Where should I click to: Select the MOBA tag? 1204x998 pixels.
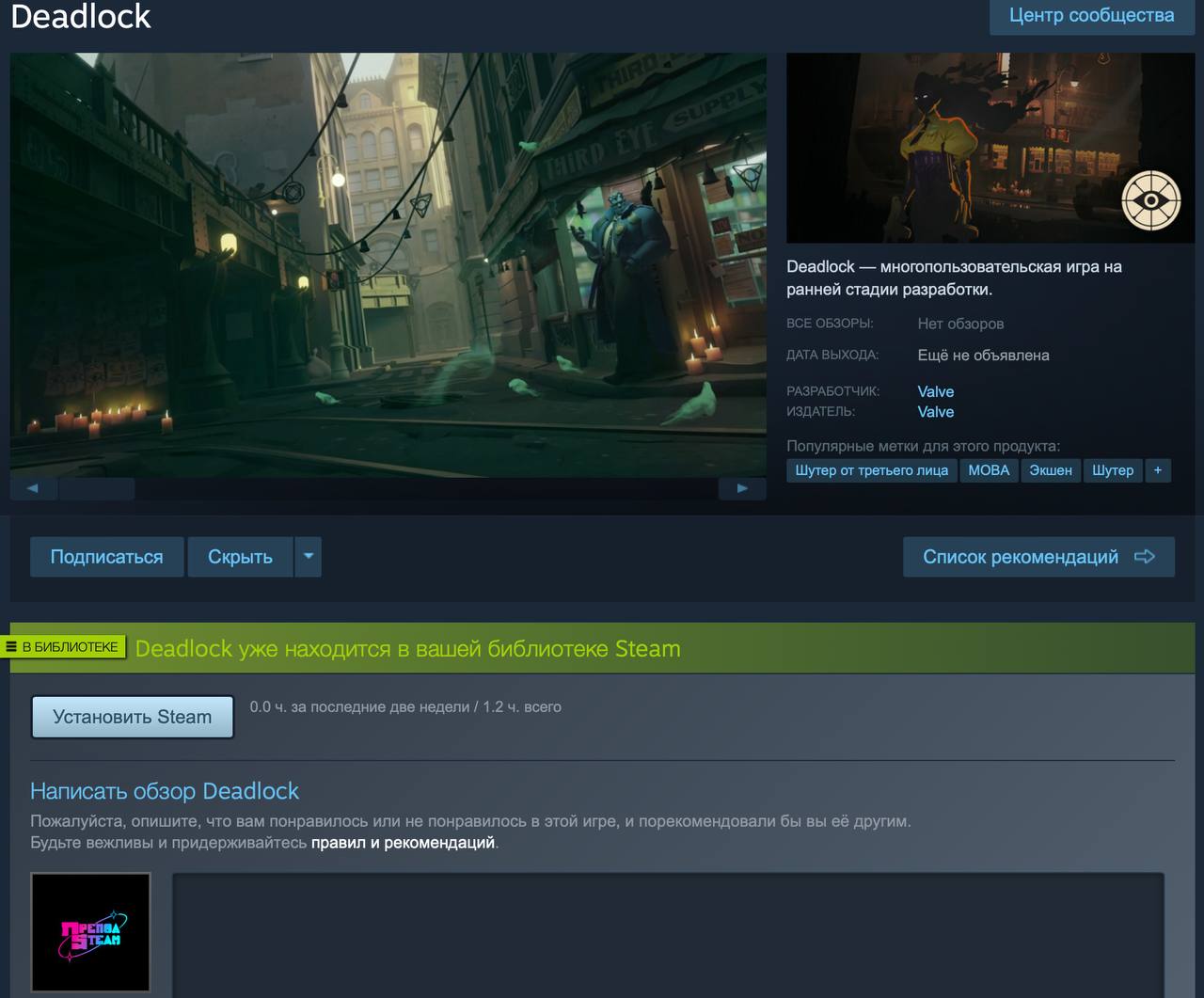(989, 470)
